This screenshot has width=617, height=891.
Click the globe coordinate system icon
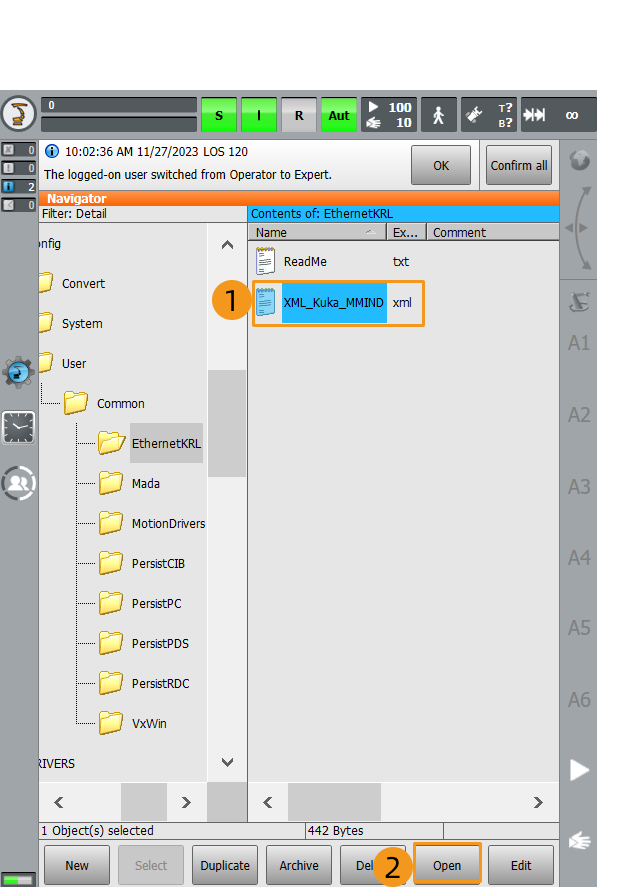(x=580, y=160)
